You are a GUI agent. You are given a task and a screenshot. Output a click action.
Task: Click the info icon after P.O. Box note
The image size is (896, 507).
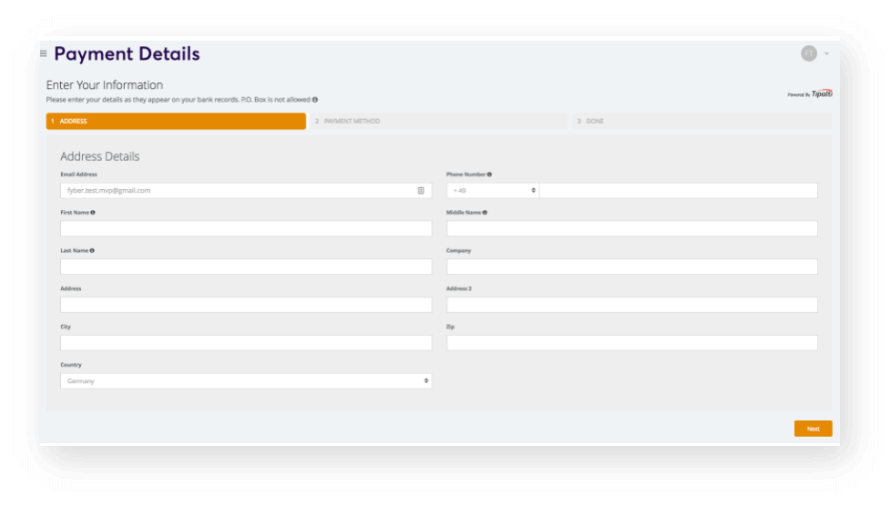click(x=315, y=100)
